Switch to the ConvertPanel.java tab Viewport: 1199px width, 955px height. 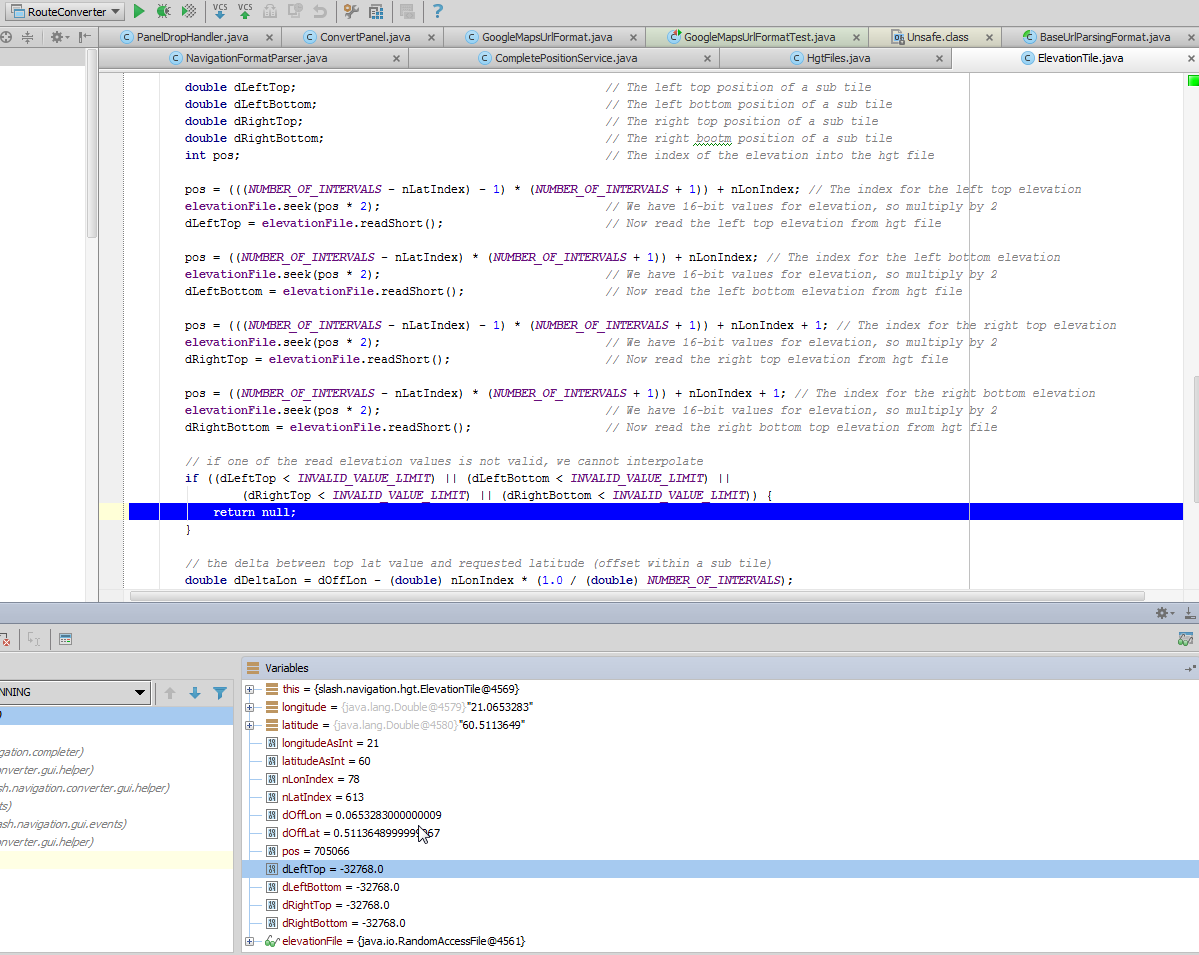click(x=364, y=37)
